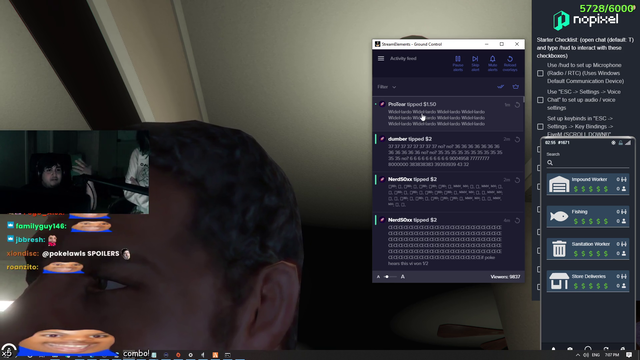
Task: Click jbbresh username in chat
Action: click(30, 240)
